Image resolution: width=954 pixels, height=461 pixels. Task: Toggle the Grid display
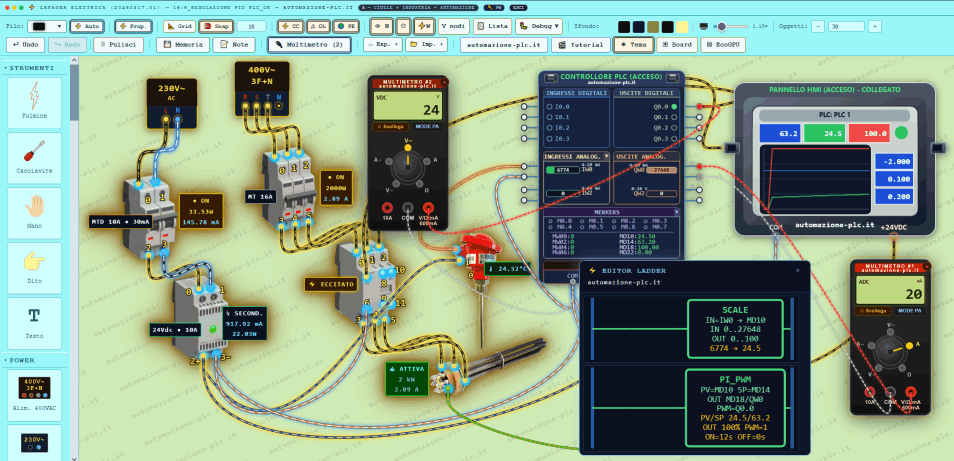tap(179, 27)
